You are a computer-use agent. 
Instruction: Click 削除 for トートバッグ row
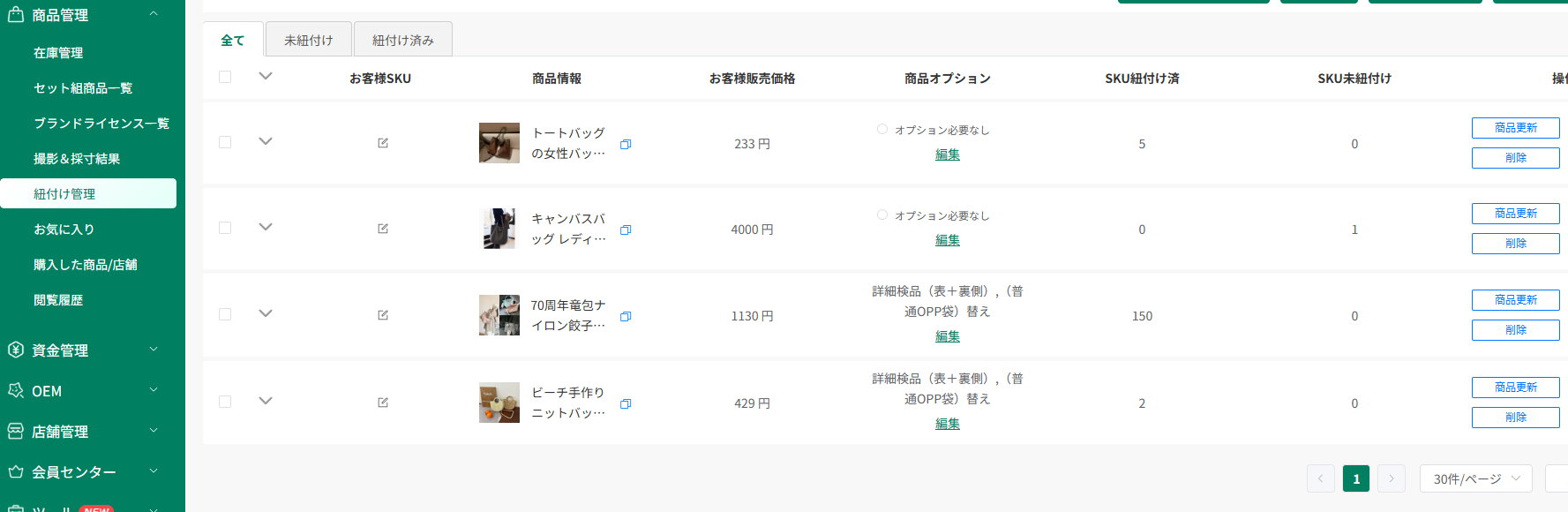[x=1515, y=158]
